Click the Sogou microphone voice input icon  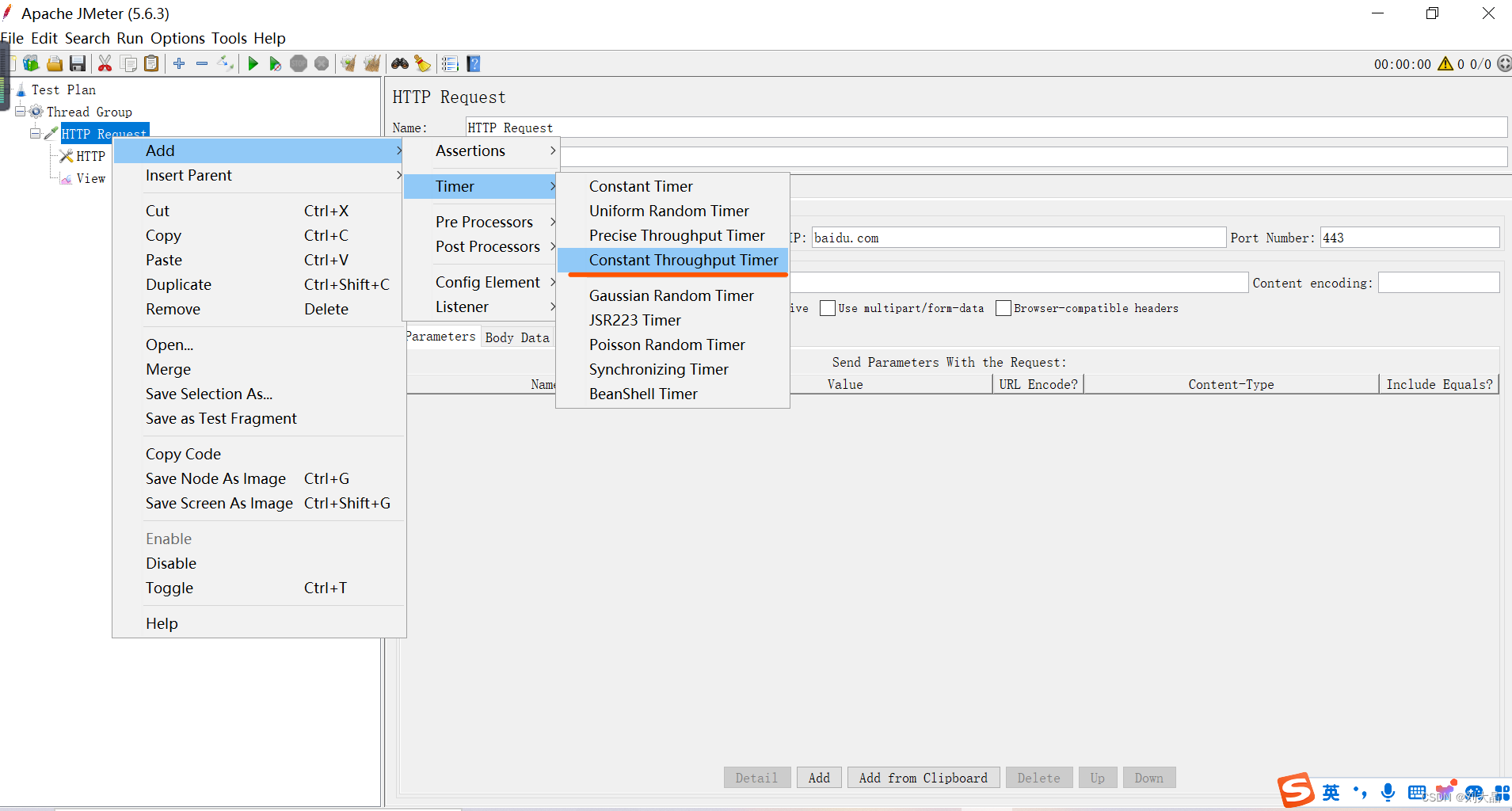click(1388, 792)
